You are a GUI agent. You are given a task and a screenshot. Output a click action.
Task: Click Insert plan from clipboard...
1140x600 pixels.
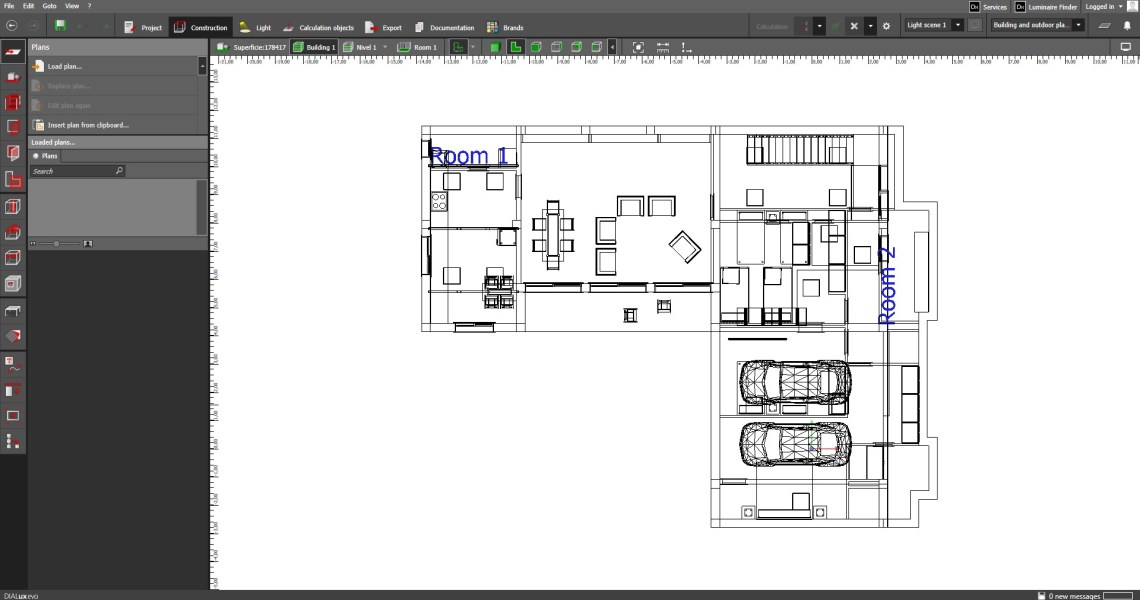(88, 125)
